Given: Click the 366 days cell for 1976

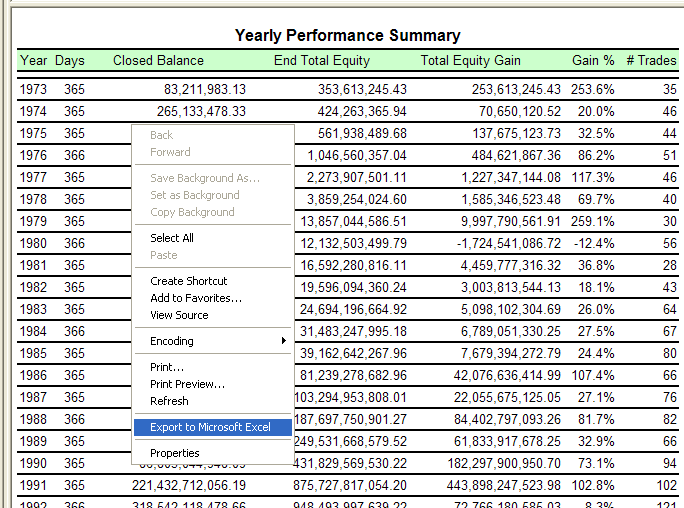Looking at the screenshot, I should click(75, 155).
